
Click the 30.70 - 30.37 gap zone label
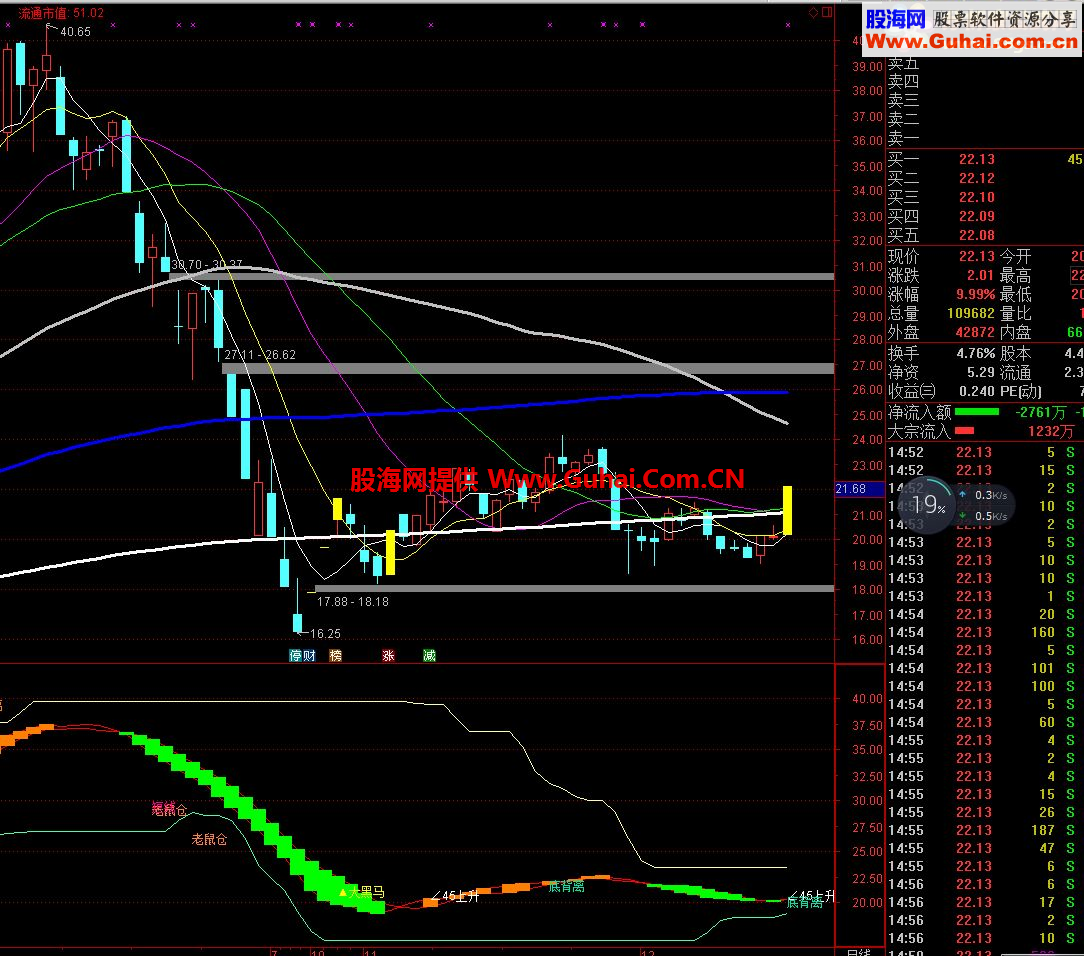coord(207,265)
